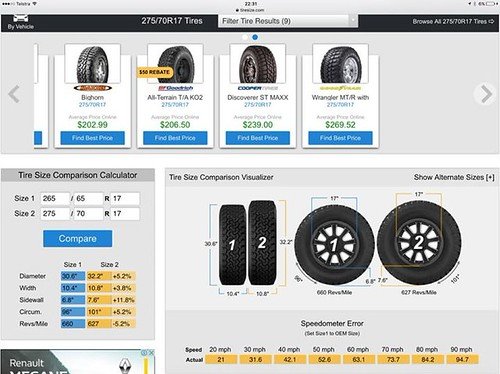Close the Renault ad with X icon
Image resolution: width=500 pixels, height=374 pixels.
point(151,353)
